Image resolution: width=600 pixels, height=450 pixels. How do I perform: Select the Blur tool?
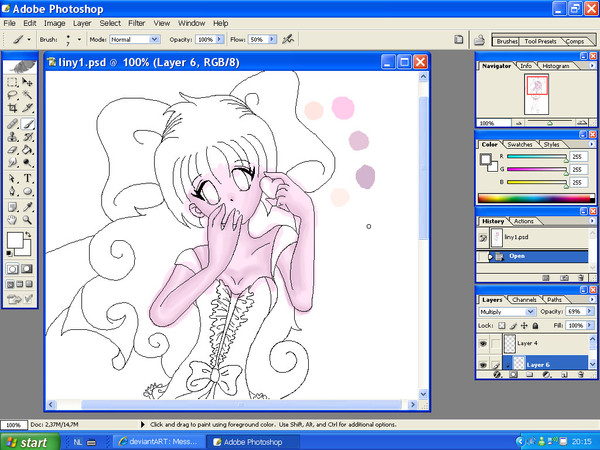(12, 162)
